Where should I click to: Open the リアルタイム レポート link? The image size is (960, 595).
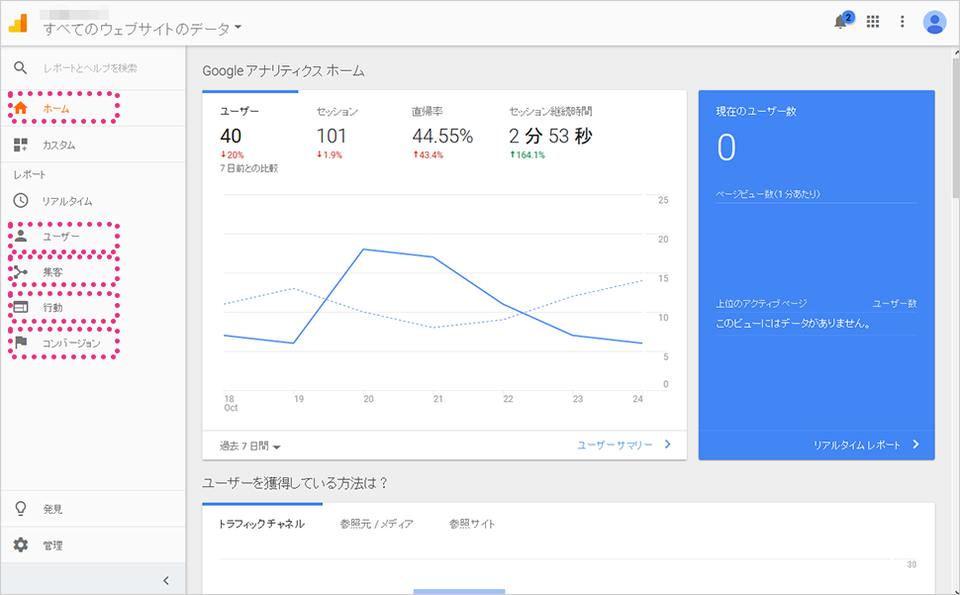[857, 445]
